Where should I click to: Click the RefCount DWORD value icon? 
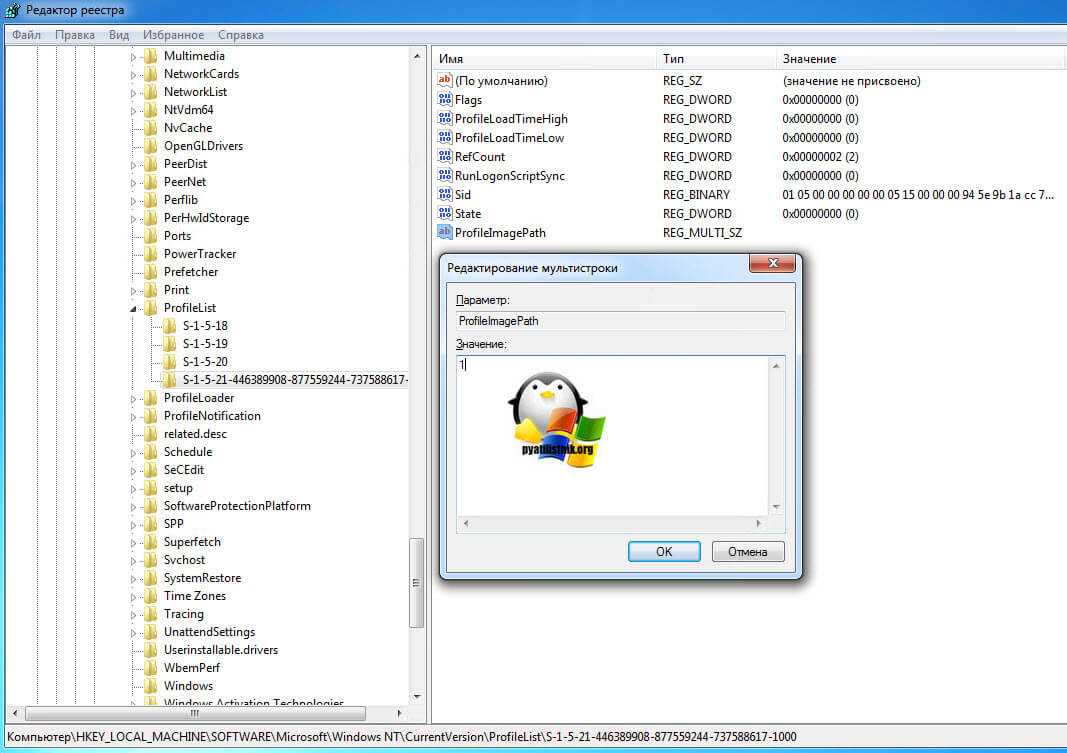click(445, 157)
